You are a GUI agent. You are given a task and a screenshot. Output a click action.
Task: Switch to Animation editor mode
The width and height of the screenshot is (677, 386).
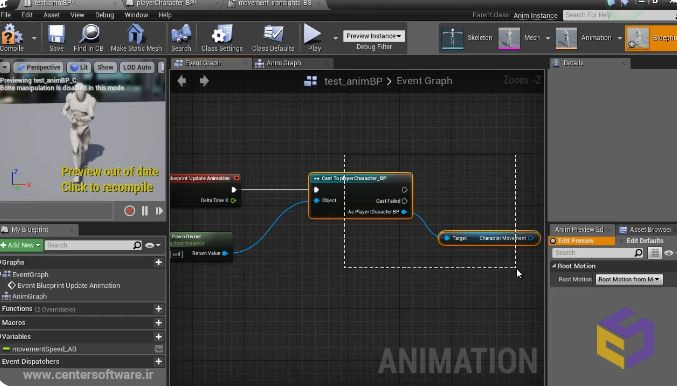[x=584, y=38]
